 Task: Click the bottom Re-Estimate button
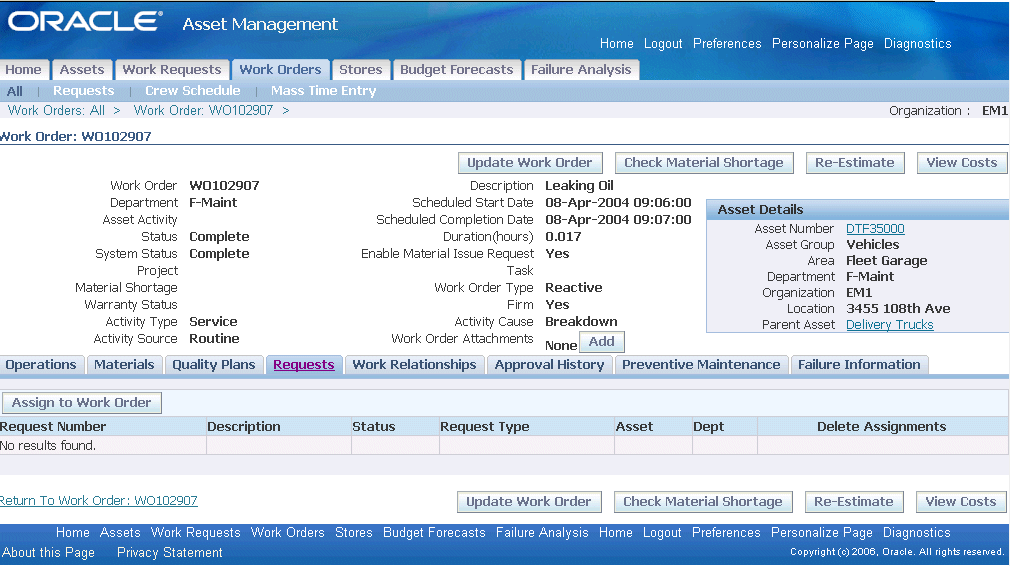click(x=854, y=502)
